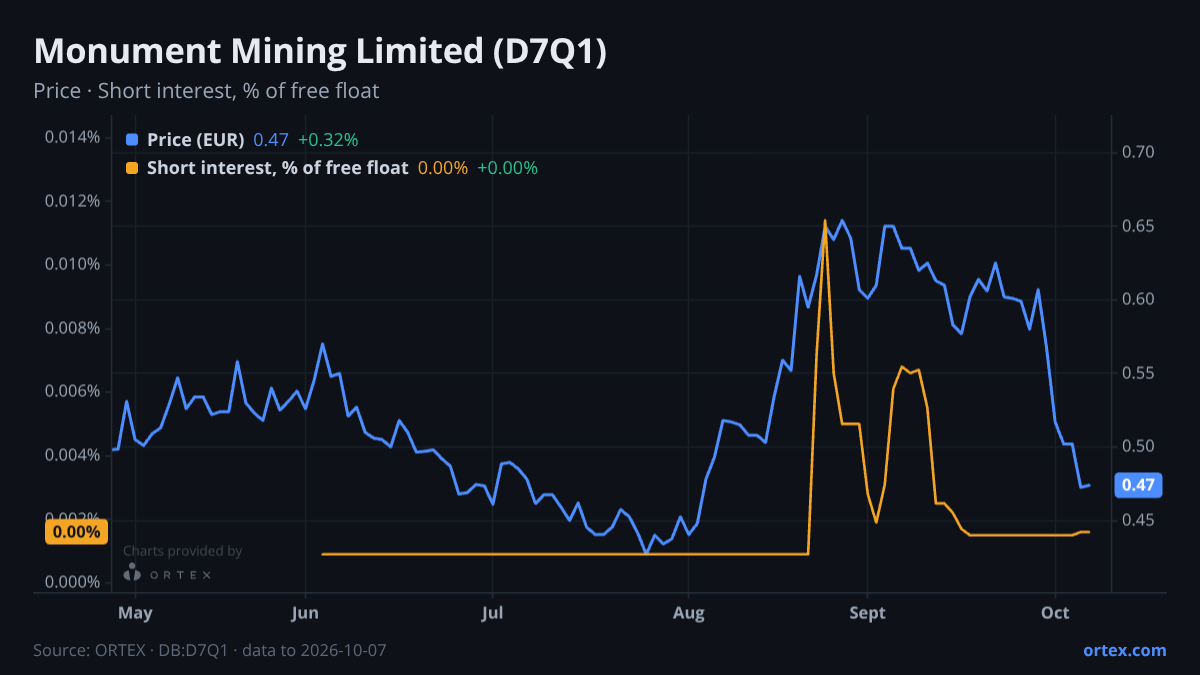Image resolution: width=1200 pixels, height=675 pixels.
Task: Click the 'May' x-axis label
Action: pos(135,613)
